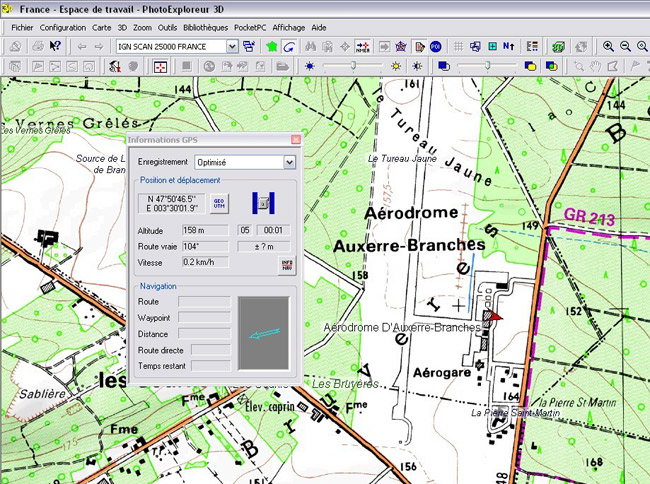Click the document with arrow icon
This screenshot has width=650, height=484.
tap(419, 46)
